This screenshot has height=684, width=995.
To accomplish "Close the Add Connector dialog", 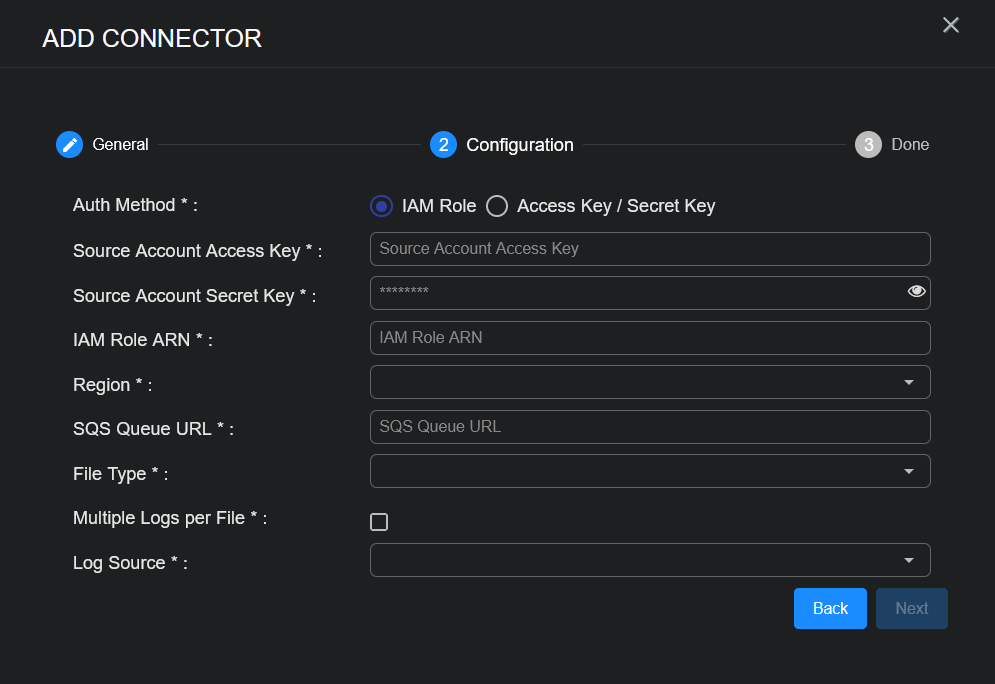I will pyautogui.click(x=950, y=25).
